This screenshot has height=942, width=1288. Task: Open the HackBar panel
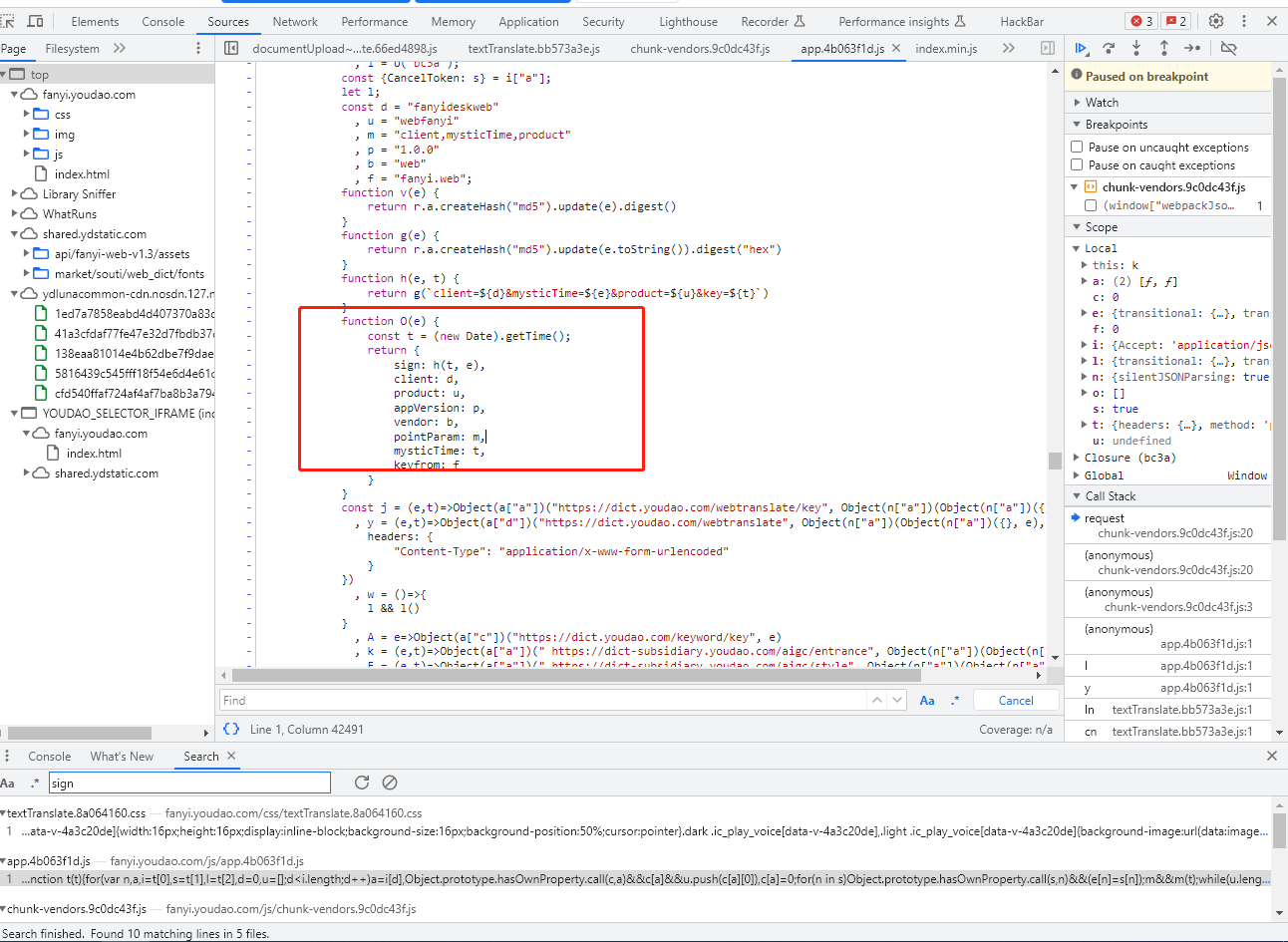1022,21
